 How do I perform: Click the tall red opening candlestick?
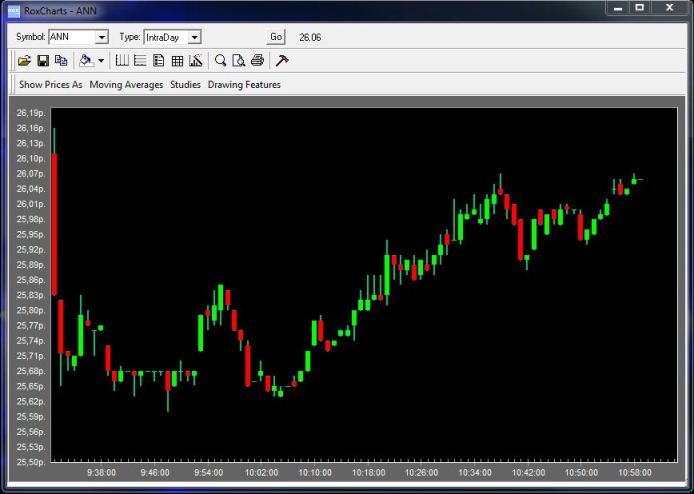[x=54, y=224]
